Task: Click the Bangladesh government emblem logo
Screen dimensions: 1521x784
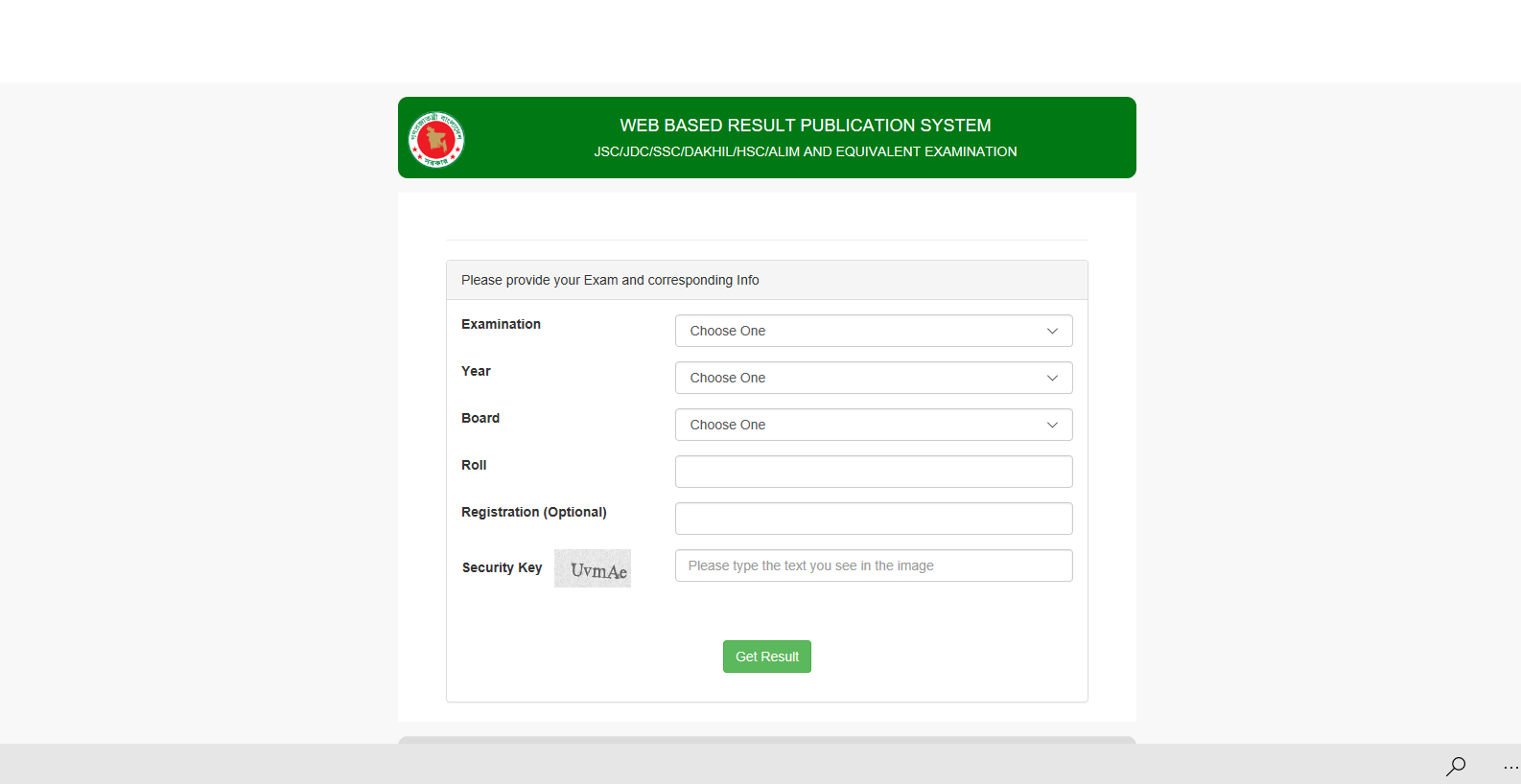Action: (436, 139)
